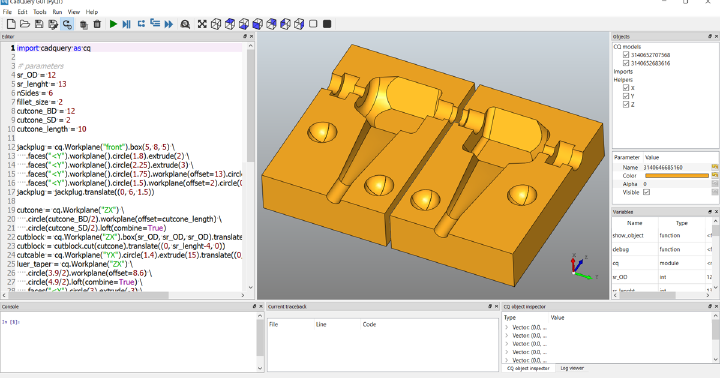Click the debugger Step in icon
The width and height of the screenshot is (720, 378).
coord(155,24)
